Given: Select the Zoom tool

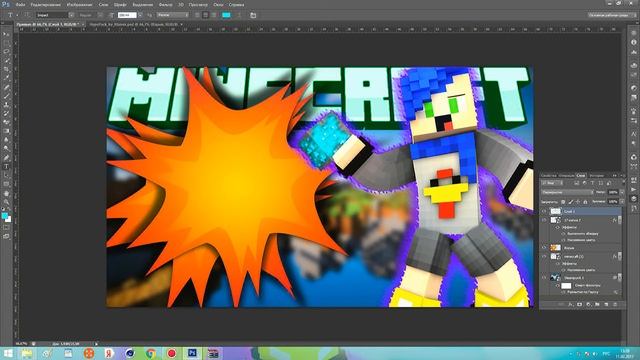Looking at the screenshot, I should tap(6, 202).
